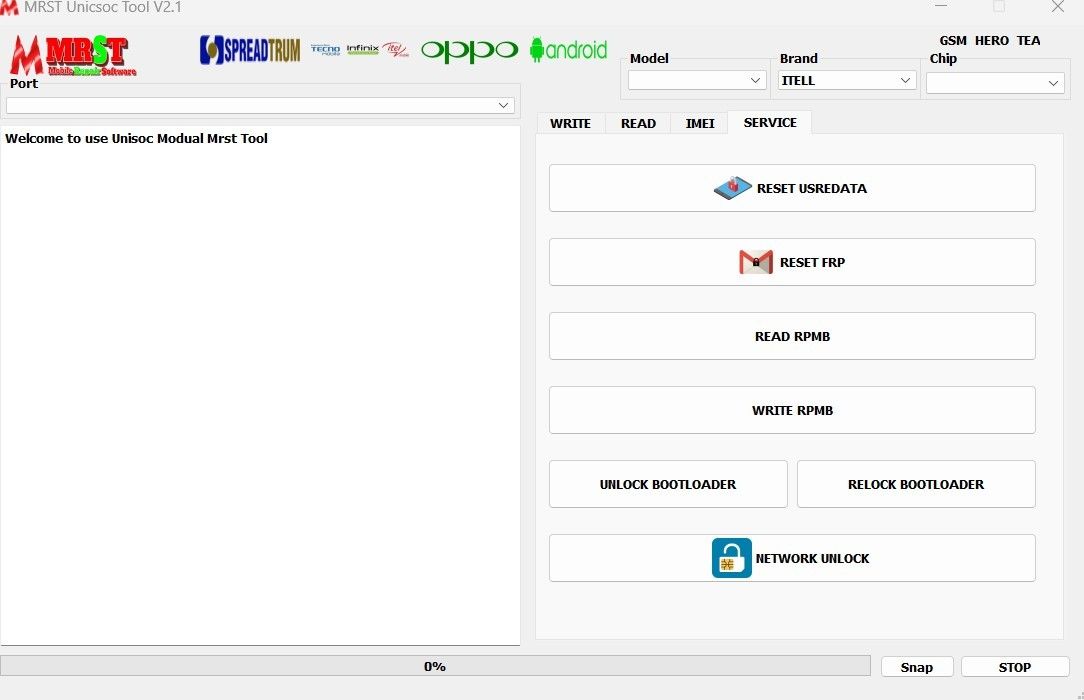Screen dimensions: 1084x700
Task: Click the Tecno logo in header
Action: [x=325, y=49]
